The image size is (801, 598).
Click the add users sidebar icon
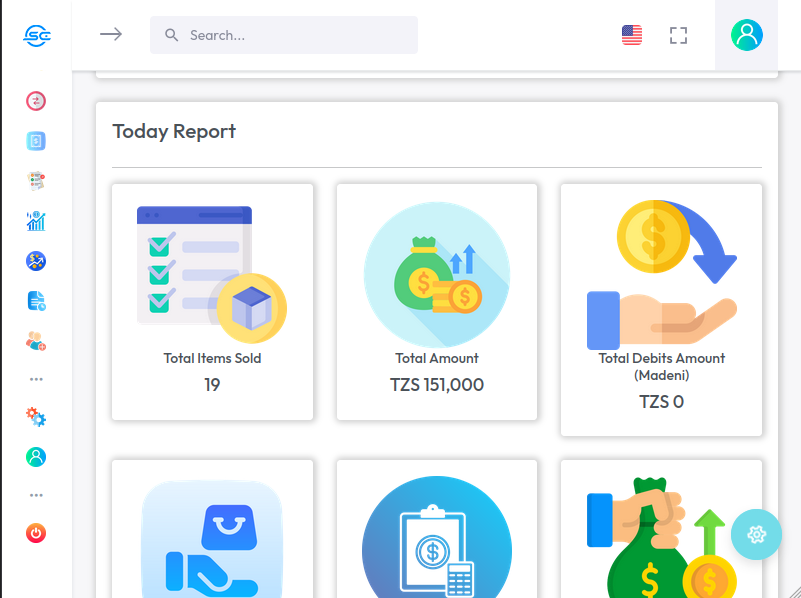(36, 341)
